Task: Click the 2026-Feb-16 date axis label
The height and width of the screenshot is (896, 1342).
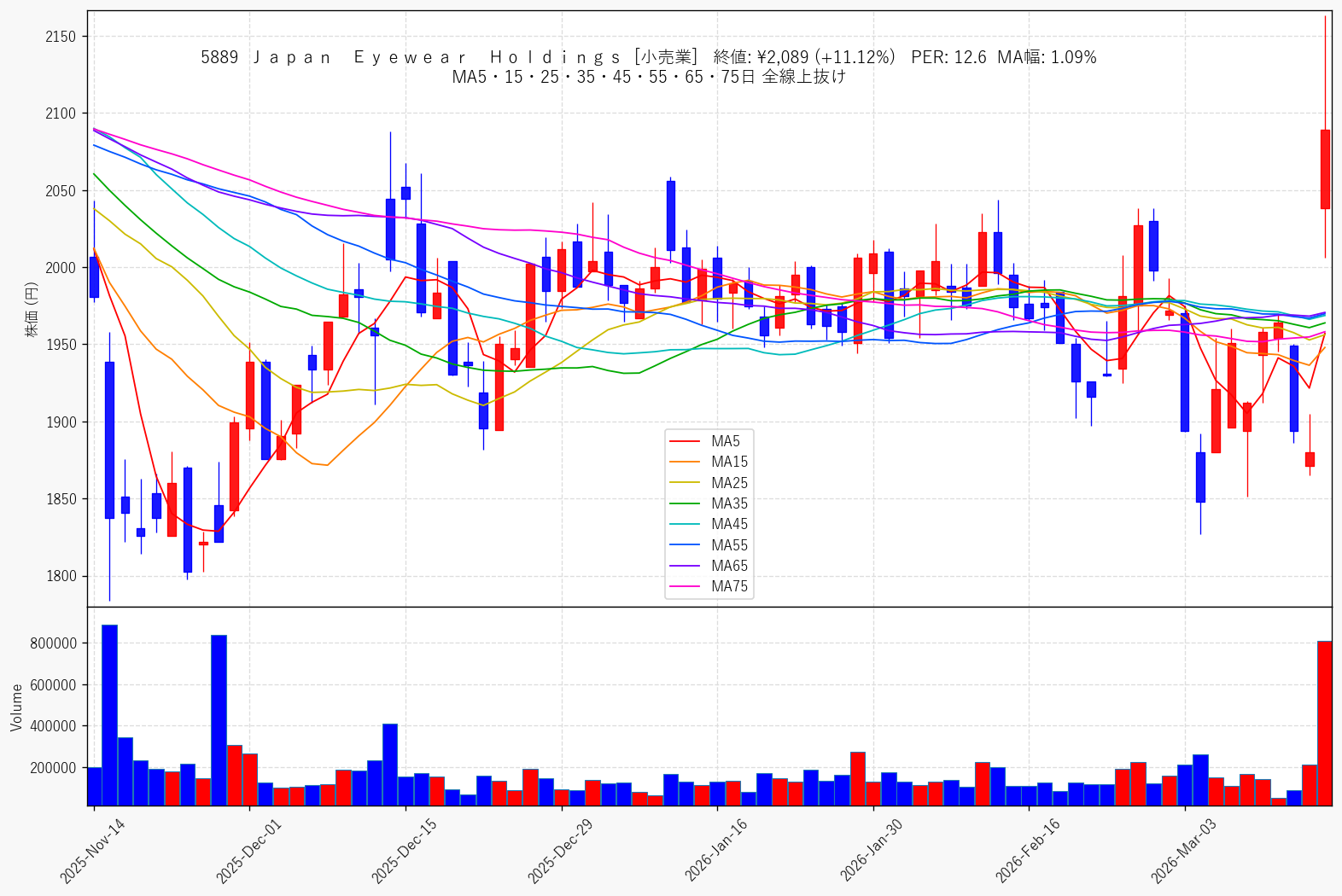Action: coord(1028,850)
